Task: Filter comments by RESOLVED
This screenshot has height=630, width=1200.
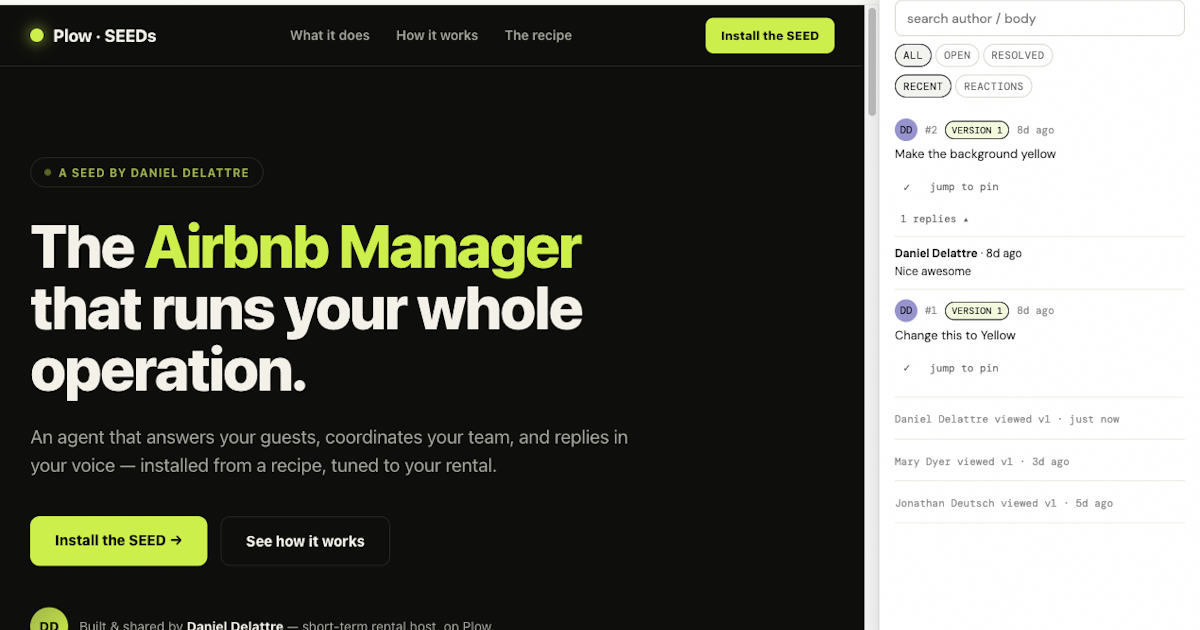Action: 1018,56
